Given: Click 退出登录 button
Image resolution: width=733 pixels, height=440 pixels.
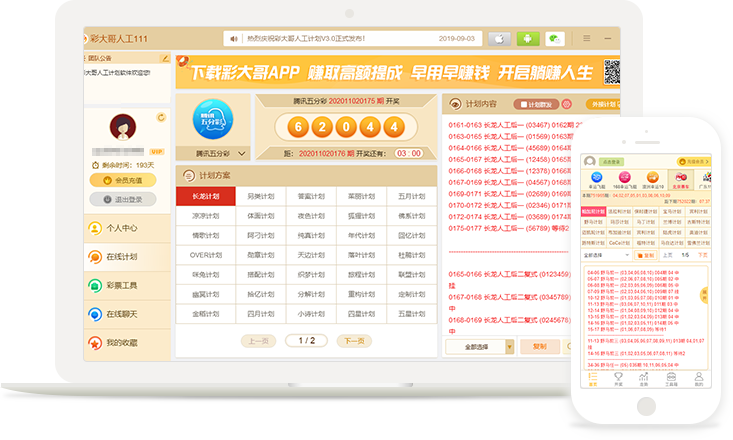Looking at the screenshot, I should (123, 199).
